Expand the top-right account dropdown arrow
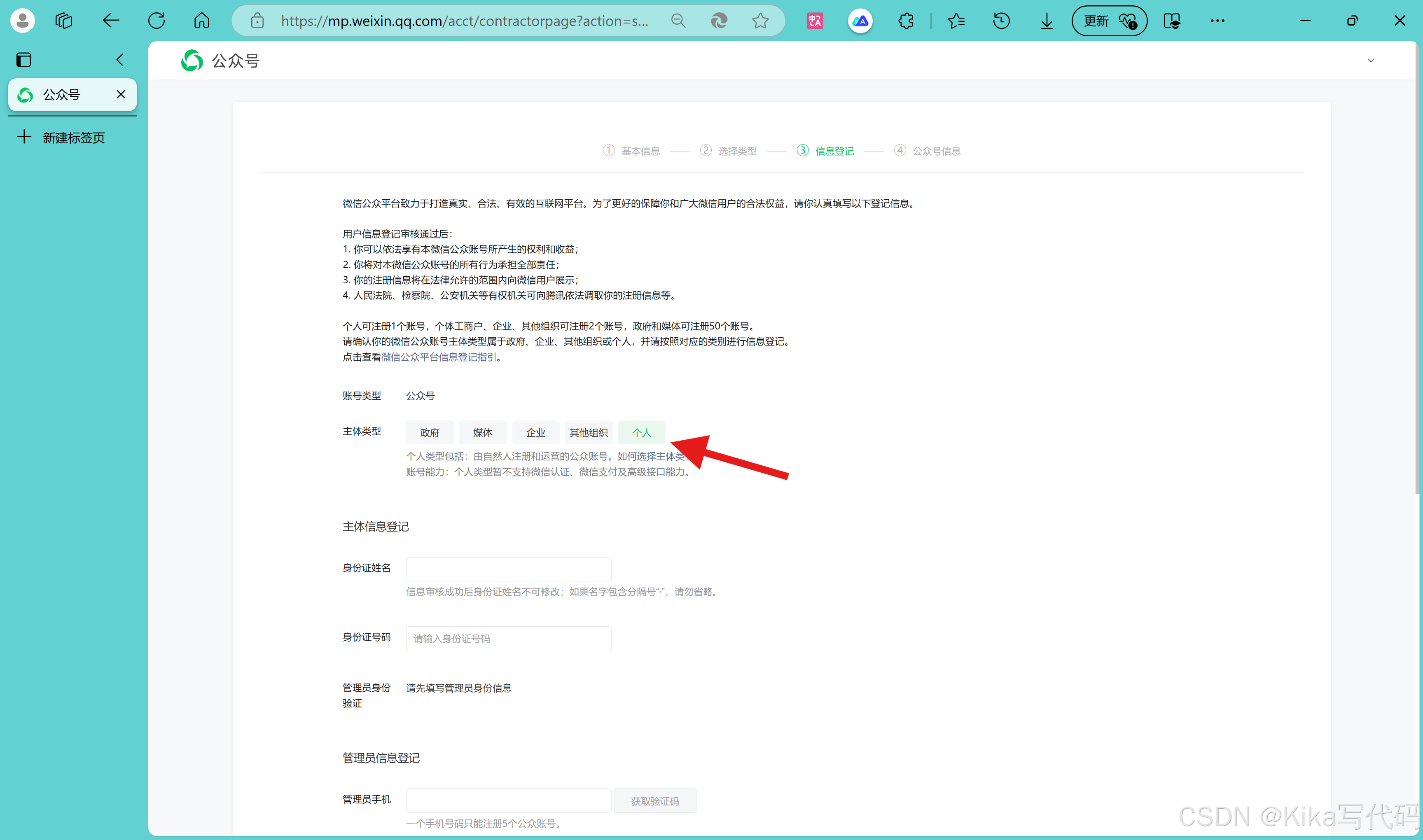 pyautogui.click(x=1370, y=61)
